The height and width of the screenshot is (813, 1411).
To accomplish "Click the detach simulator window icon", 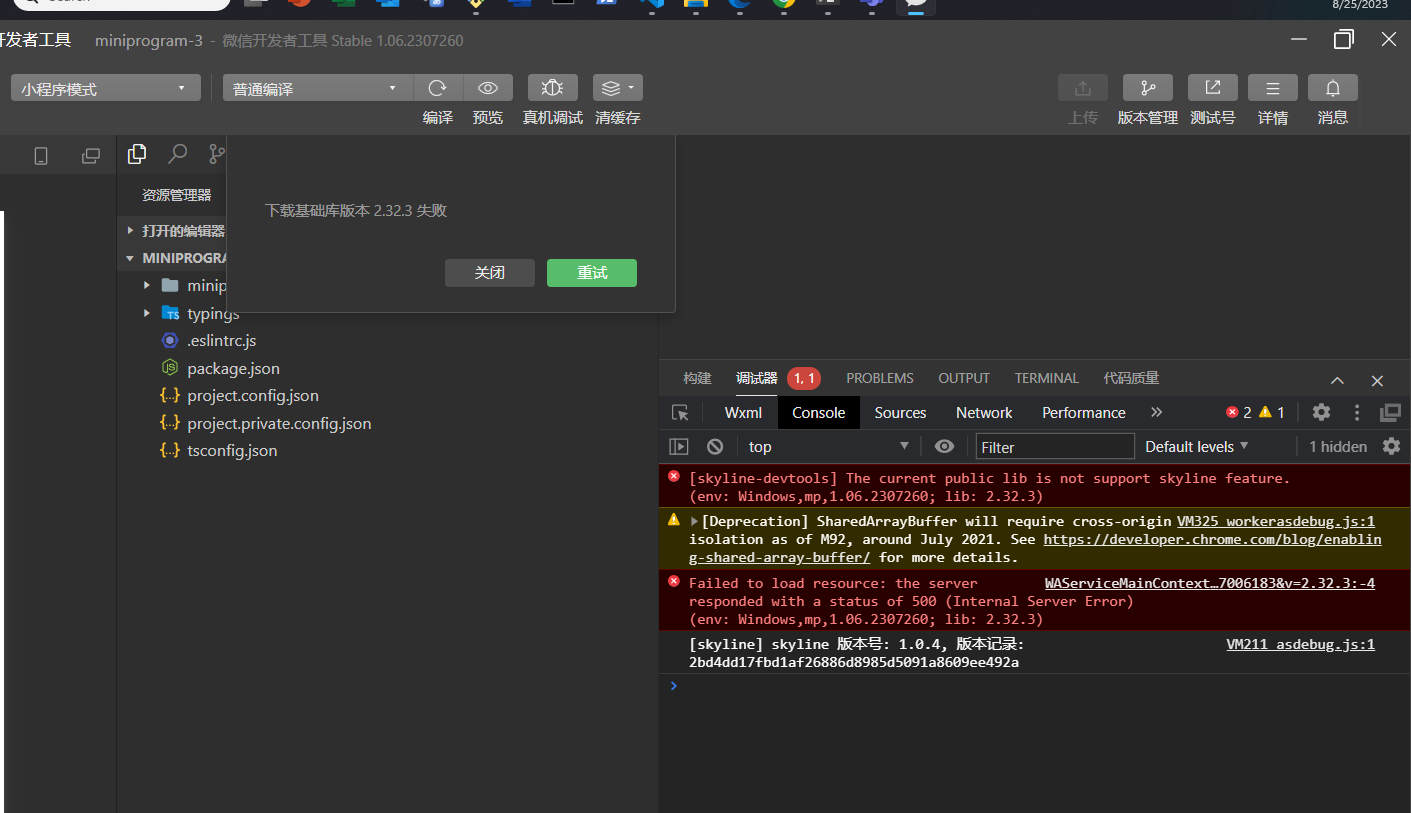I will coord(91,155).
